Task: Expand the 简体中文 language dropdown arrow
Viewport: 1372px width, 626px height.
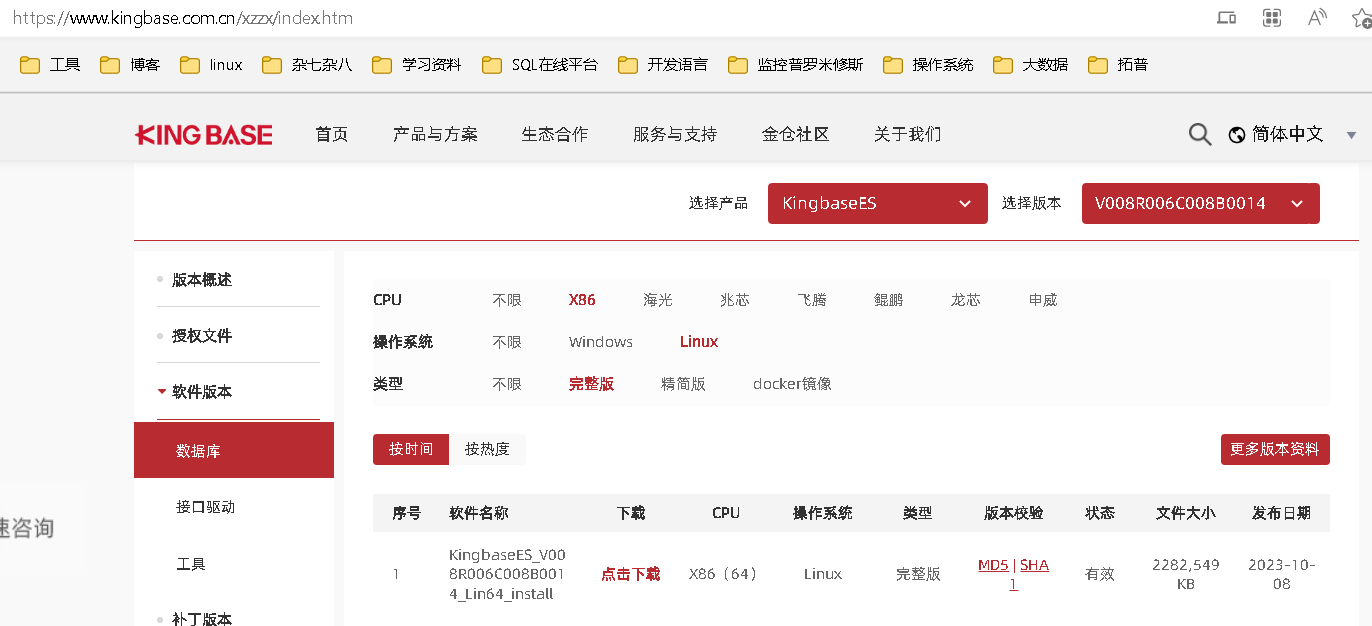Action: tap(1352, 135)
